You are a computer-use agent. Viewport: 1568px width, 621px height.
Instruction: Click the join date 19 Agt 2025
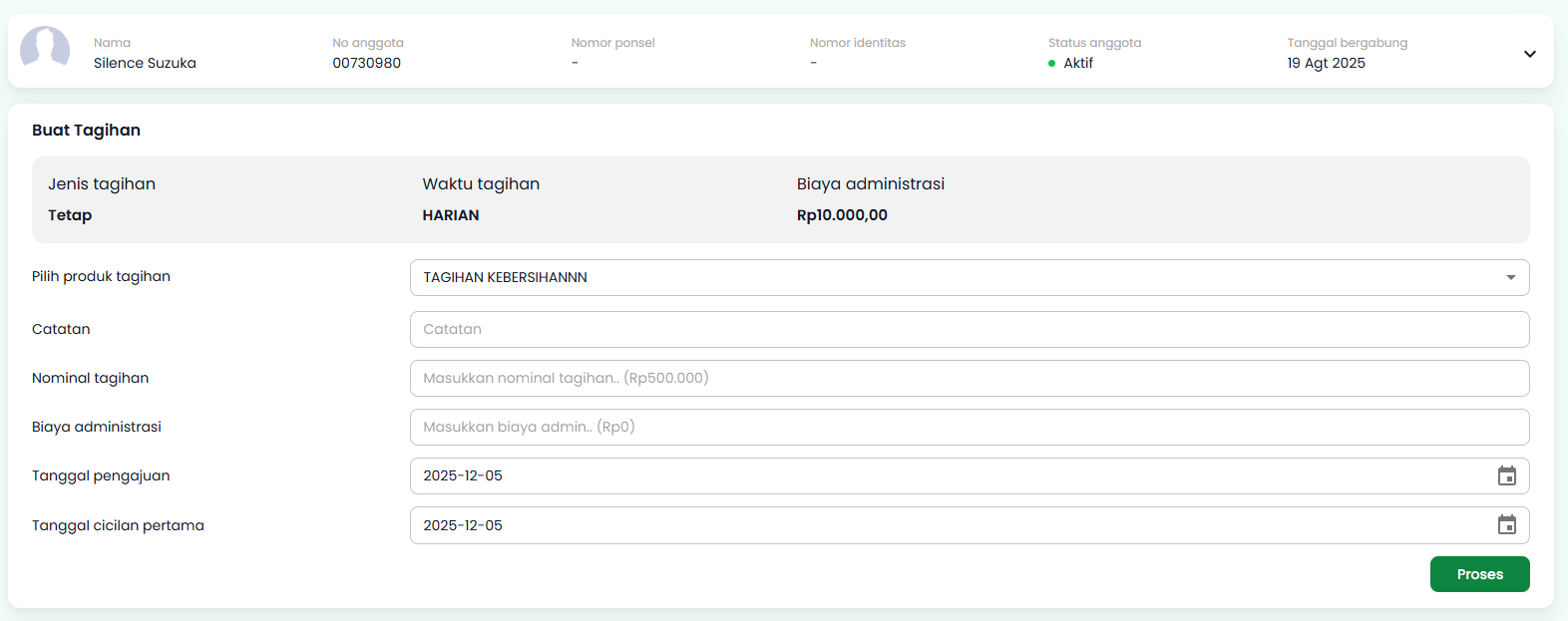click(1326, 63)
